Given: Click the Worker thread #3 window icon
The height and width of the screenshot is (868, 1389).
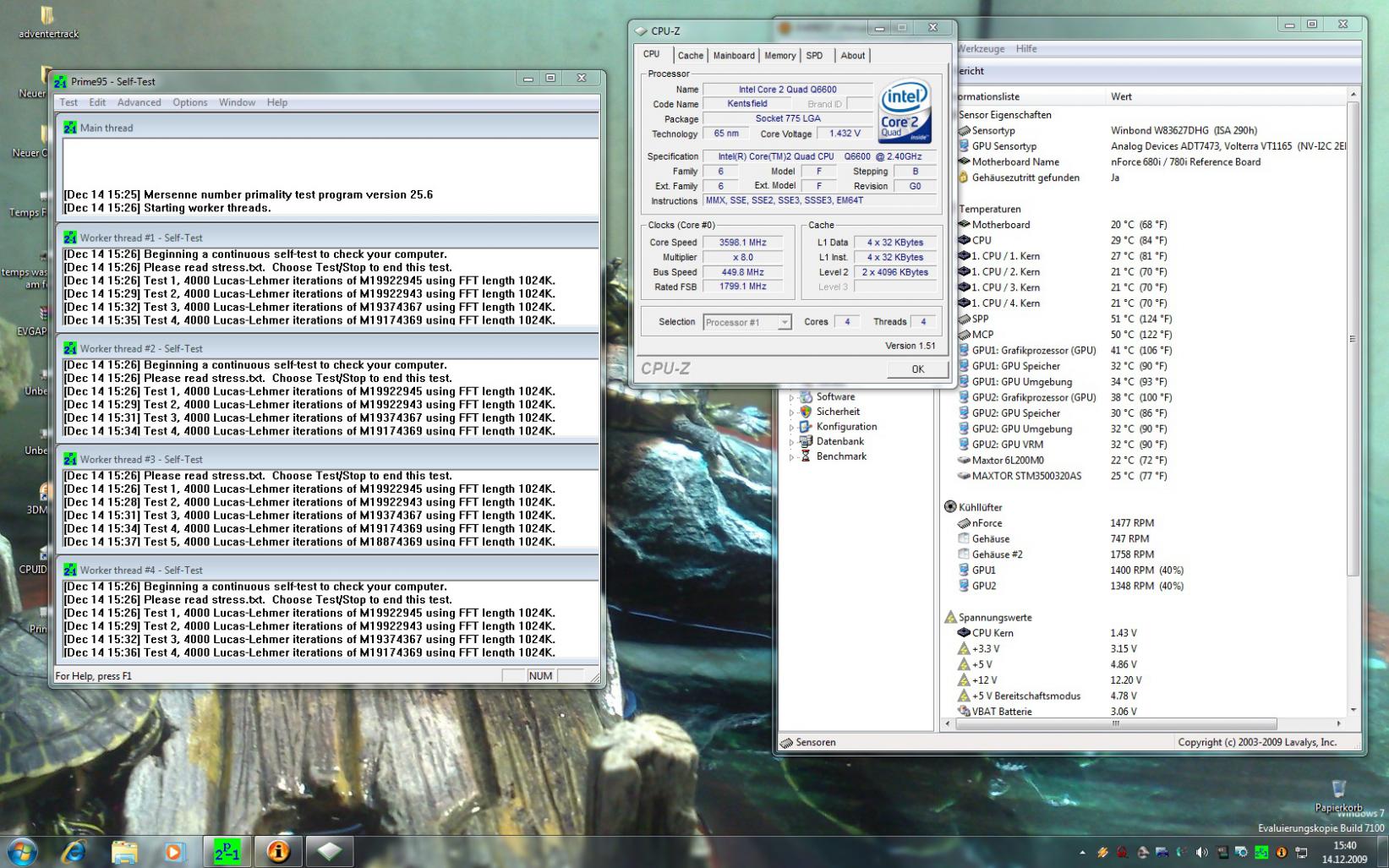Looking at the screenshot, I should (x=70, y=459).
